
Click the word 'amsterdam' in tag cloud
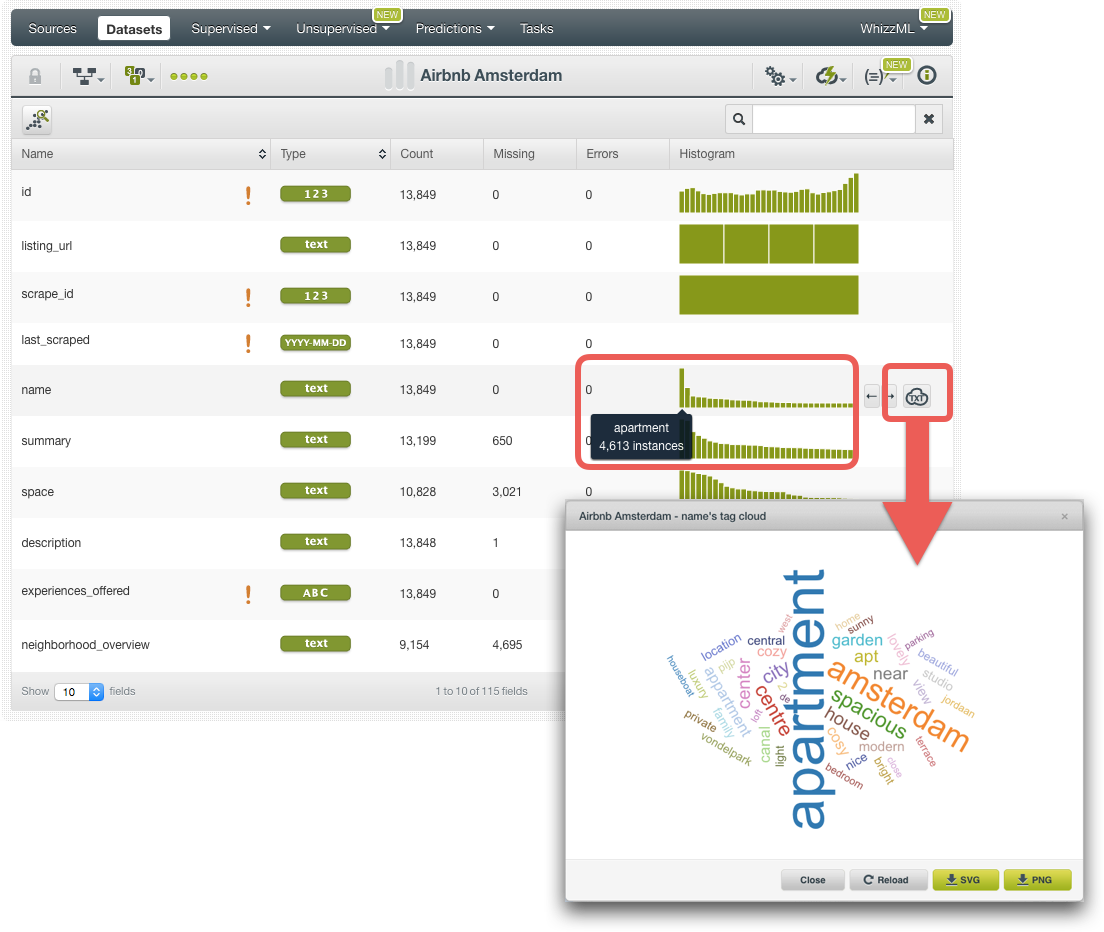[x=900, y=705]
